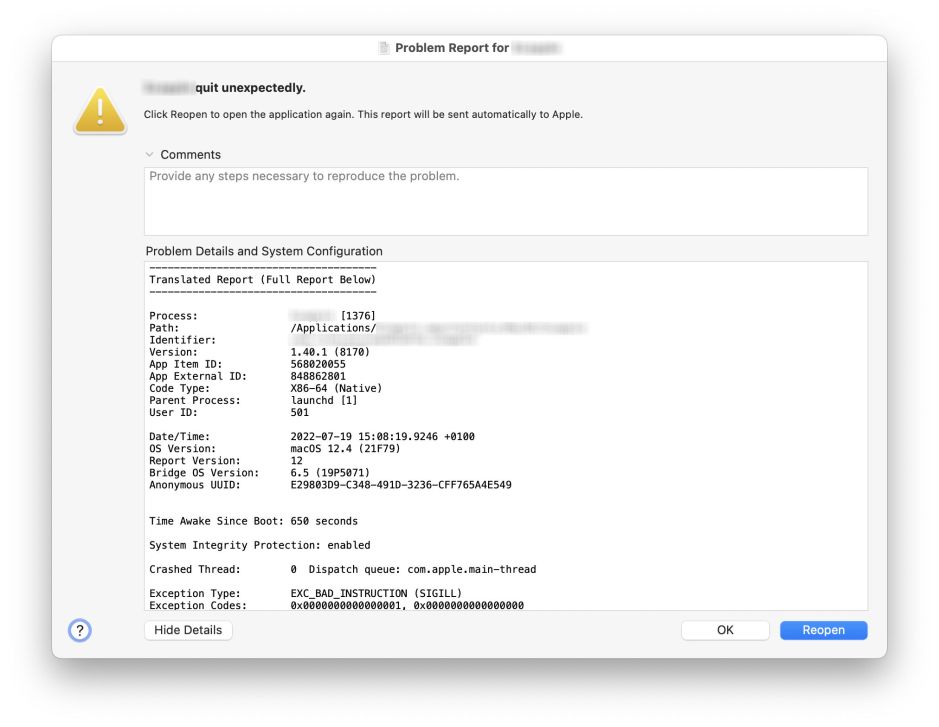Click the yellow warning triangle icon
This screenshot has width=939, height=727.
tap(100, 110)
